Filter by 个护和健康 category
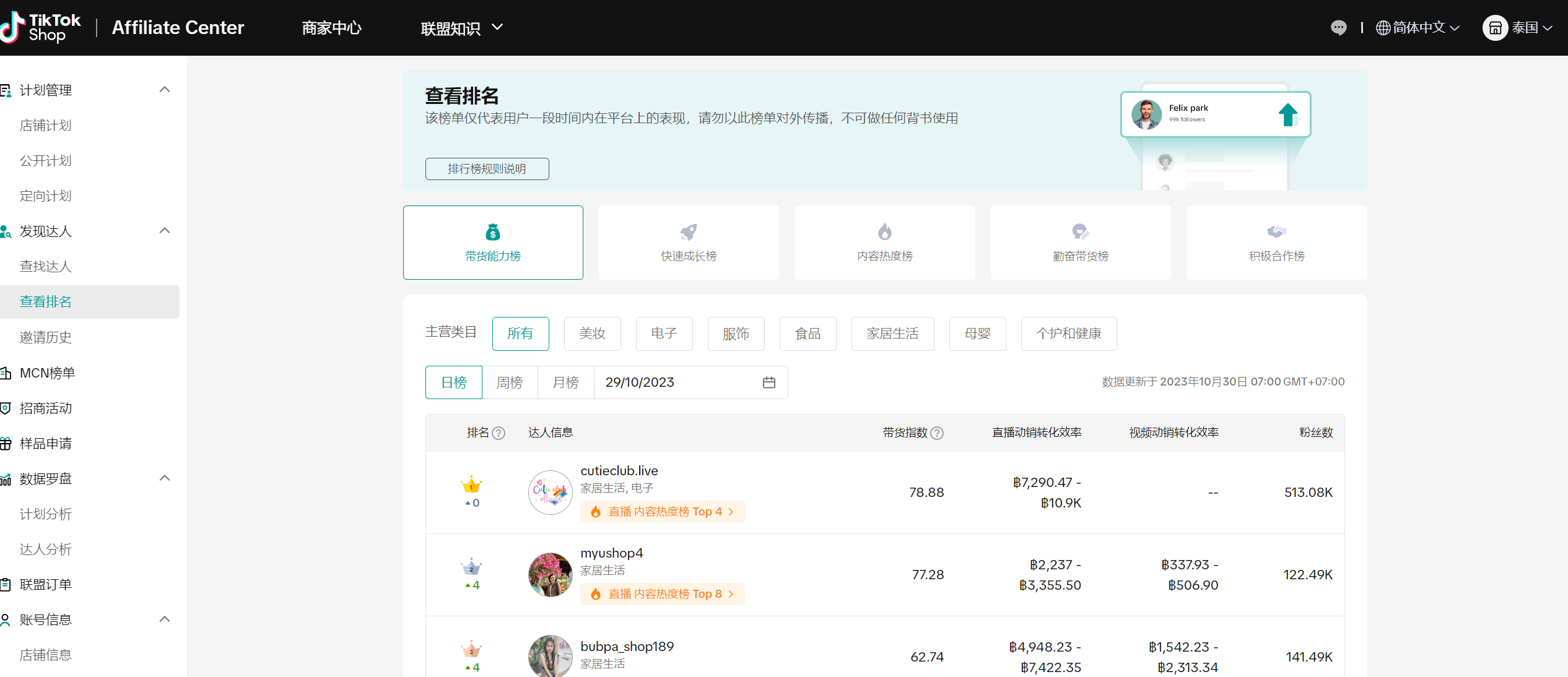 click(x=1068, y=334)
